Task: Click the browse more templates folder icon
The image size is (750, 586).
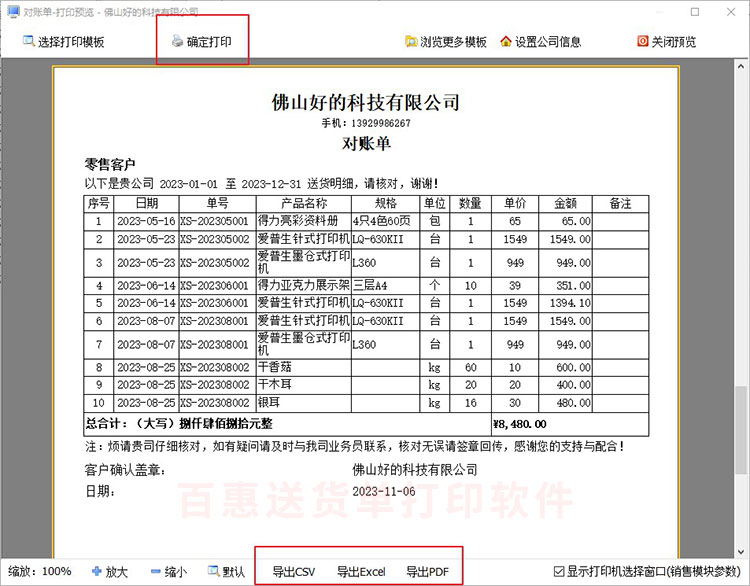Action: tap(411, 42)
